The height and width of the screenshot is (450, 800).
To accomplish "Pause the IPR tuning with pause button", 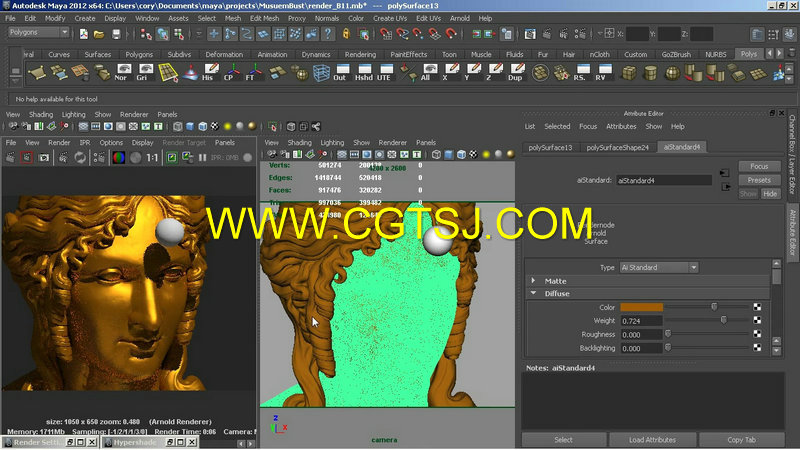I will coord(203,158).
